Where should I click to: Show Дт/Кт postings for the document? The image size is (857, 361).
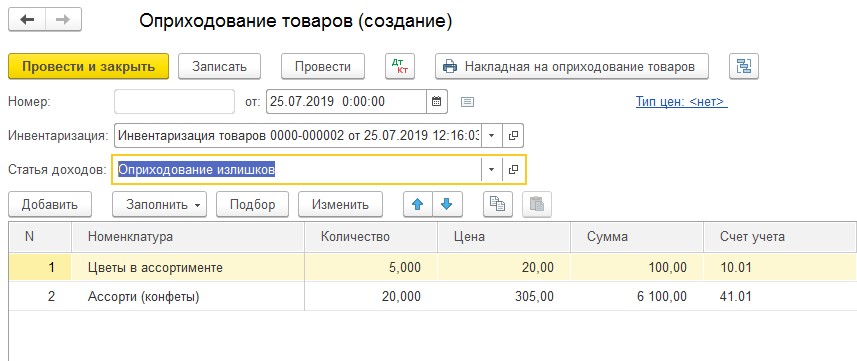pyautogui.click(x=400, y=67)
